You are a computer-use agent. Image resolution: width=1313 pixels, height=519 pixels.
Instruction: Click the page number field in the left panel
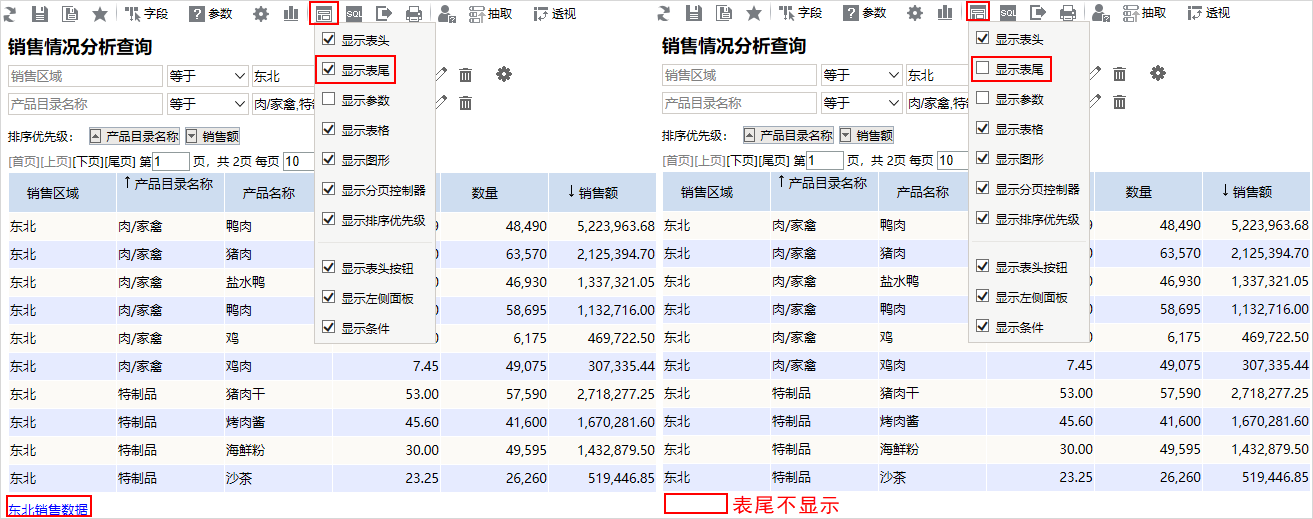(170, 161)
